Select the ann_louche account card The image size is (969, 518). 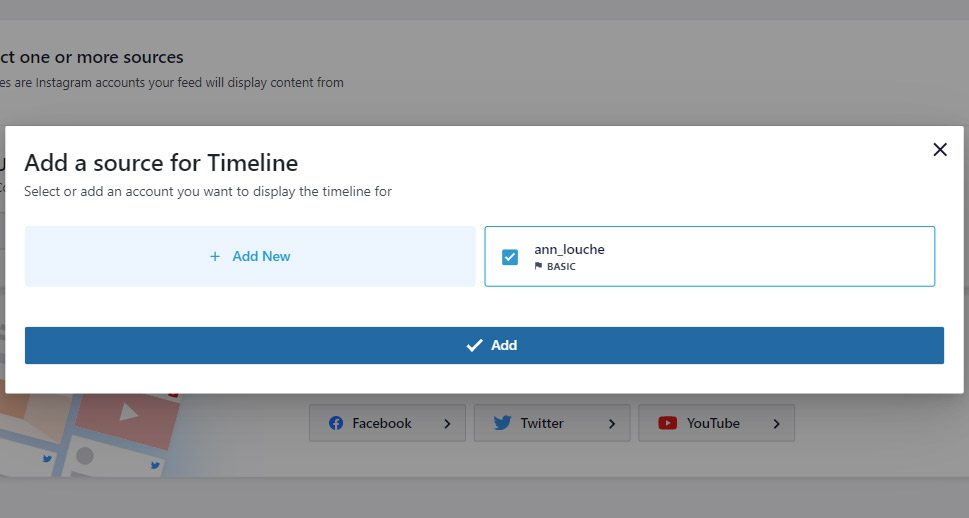click(709, 257)
